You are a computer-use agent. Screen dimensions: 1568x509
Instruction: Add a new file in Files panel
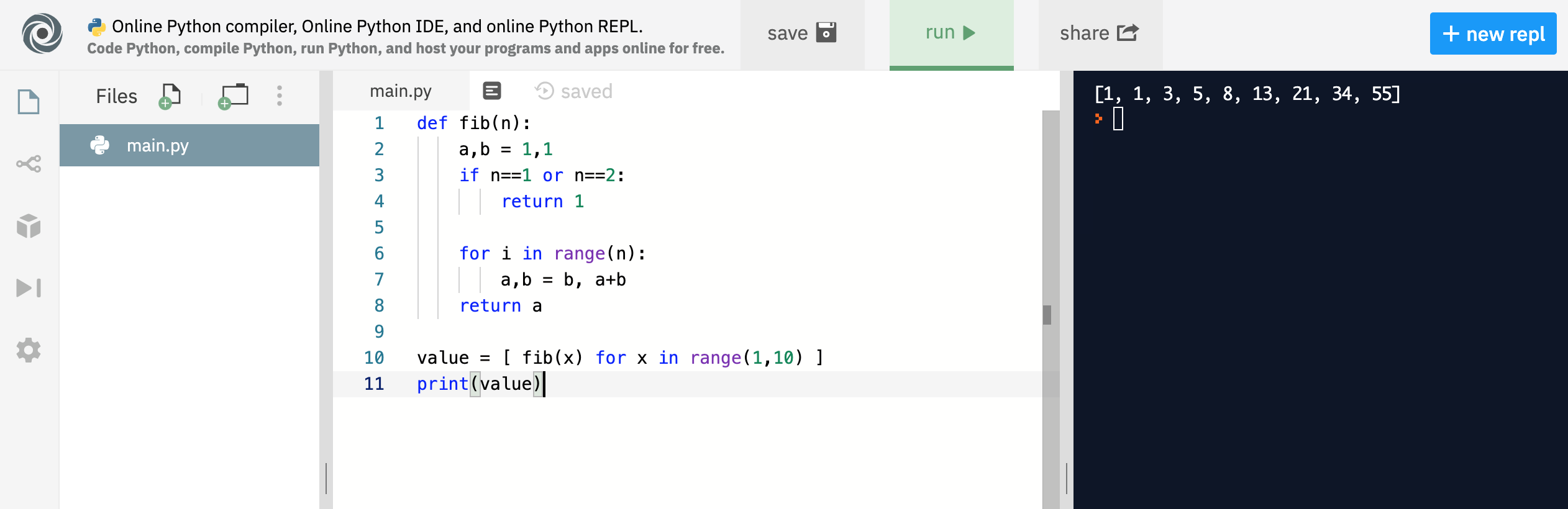click(x=170, y=96)
